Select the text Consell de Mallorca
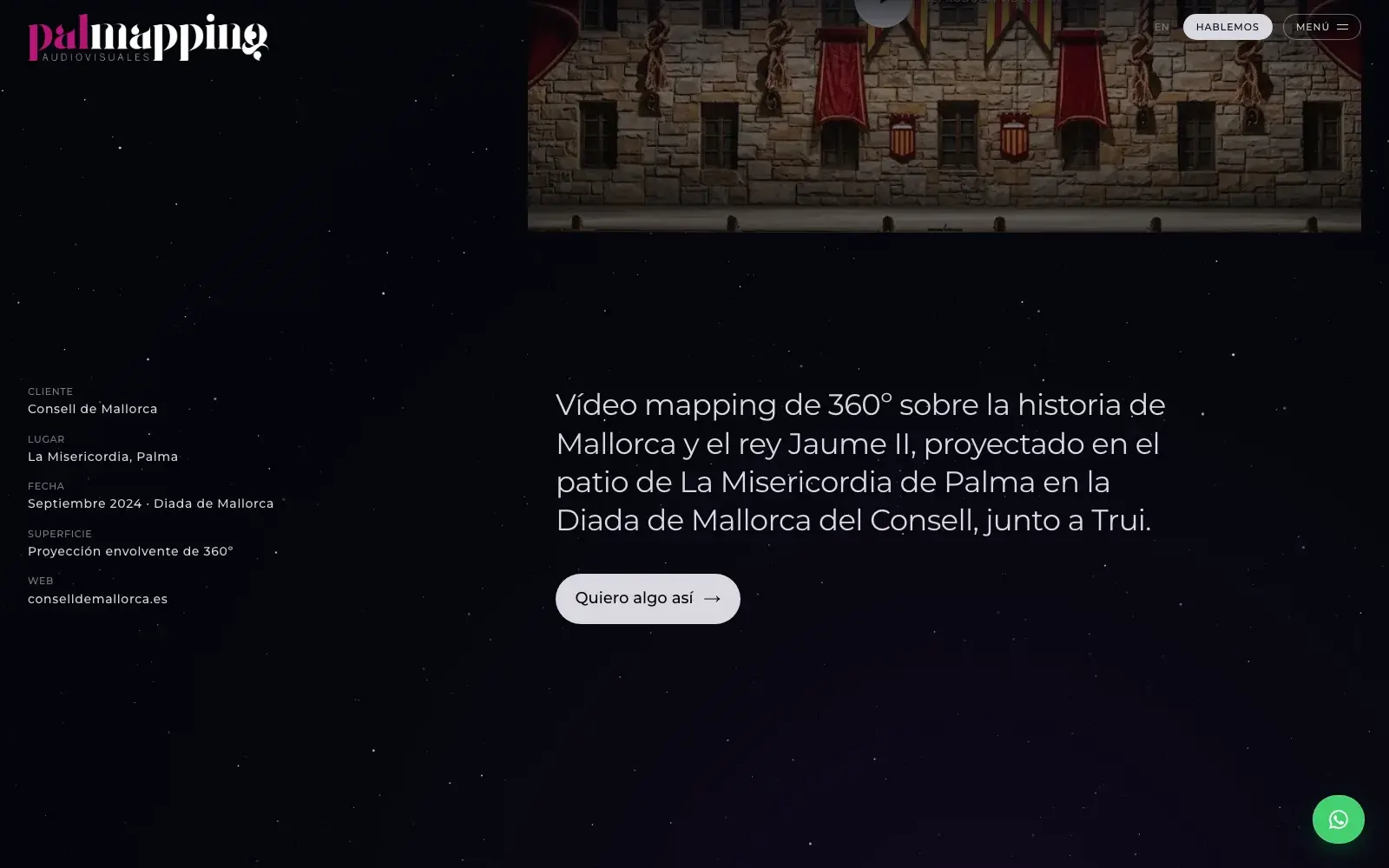This screenshot has height=868, width=1389. (93, 409)
